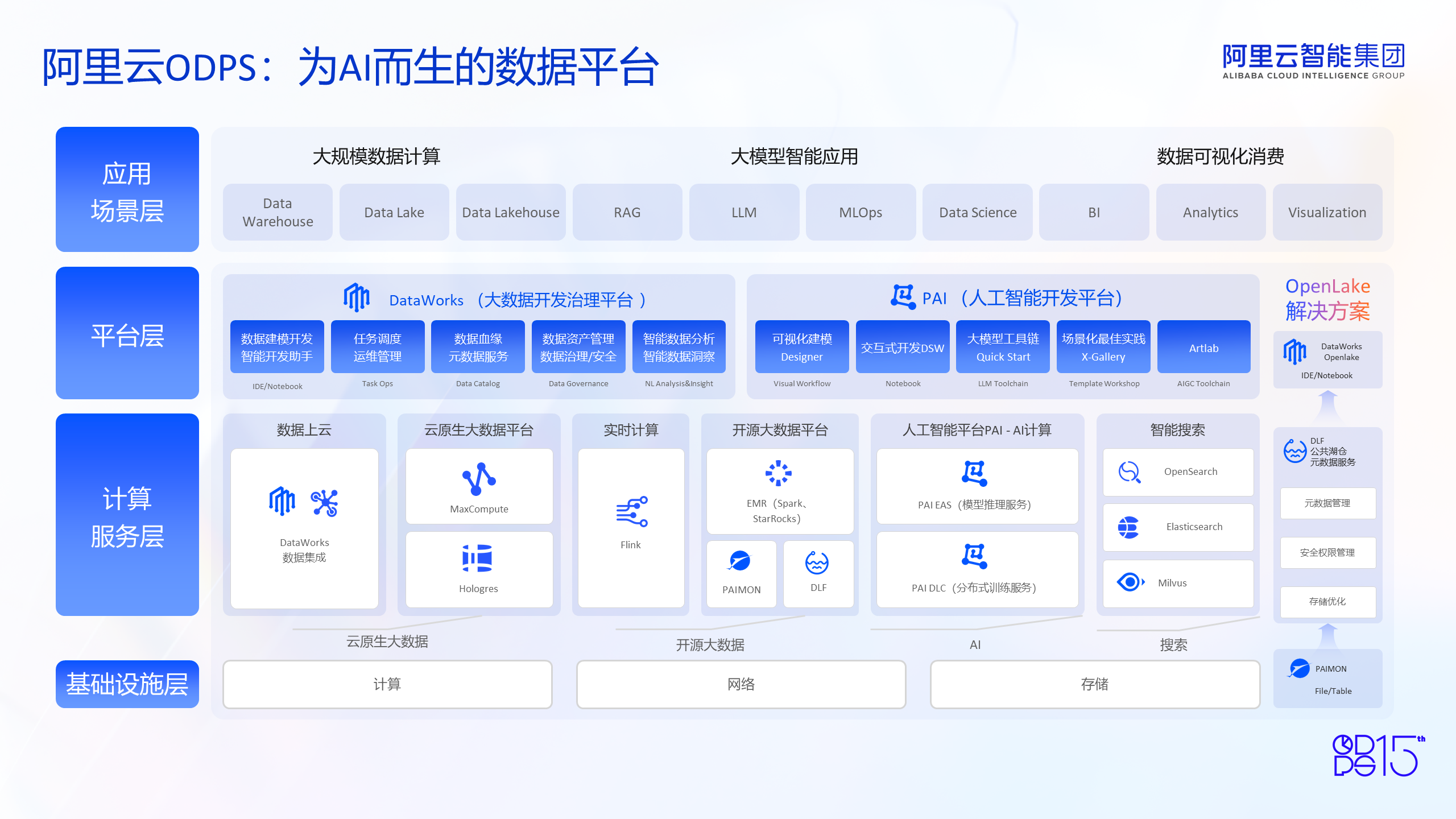Click 数据资产管理 数据治理/安全 block
The height and width of the screenshot is (819, 1456).
pyautogui.click(x=578, y=347)
